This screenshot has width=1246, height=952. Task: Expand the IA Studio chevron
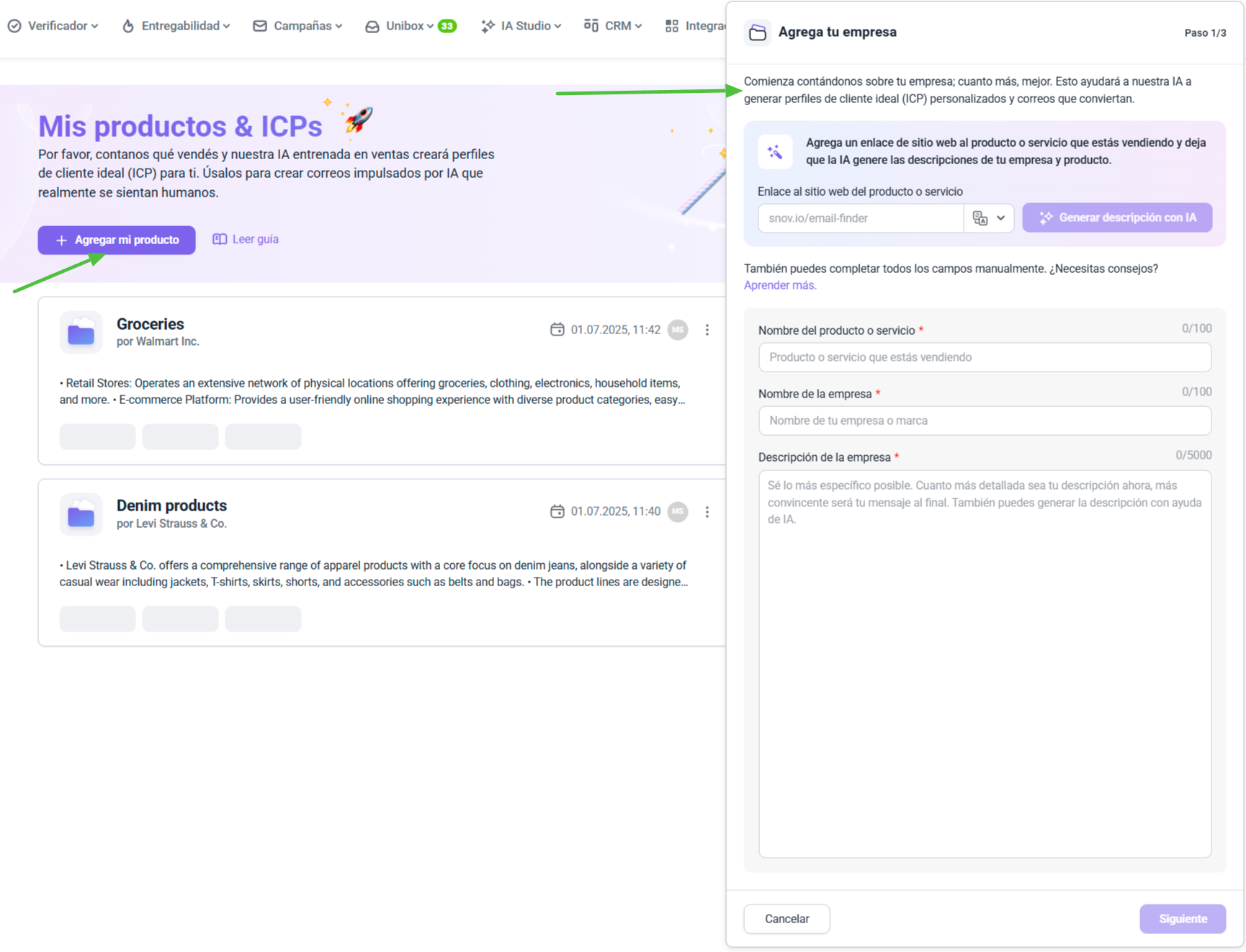(557, 27)
